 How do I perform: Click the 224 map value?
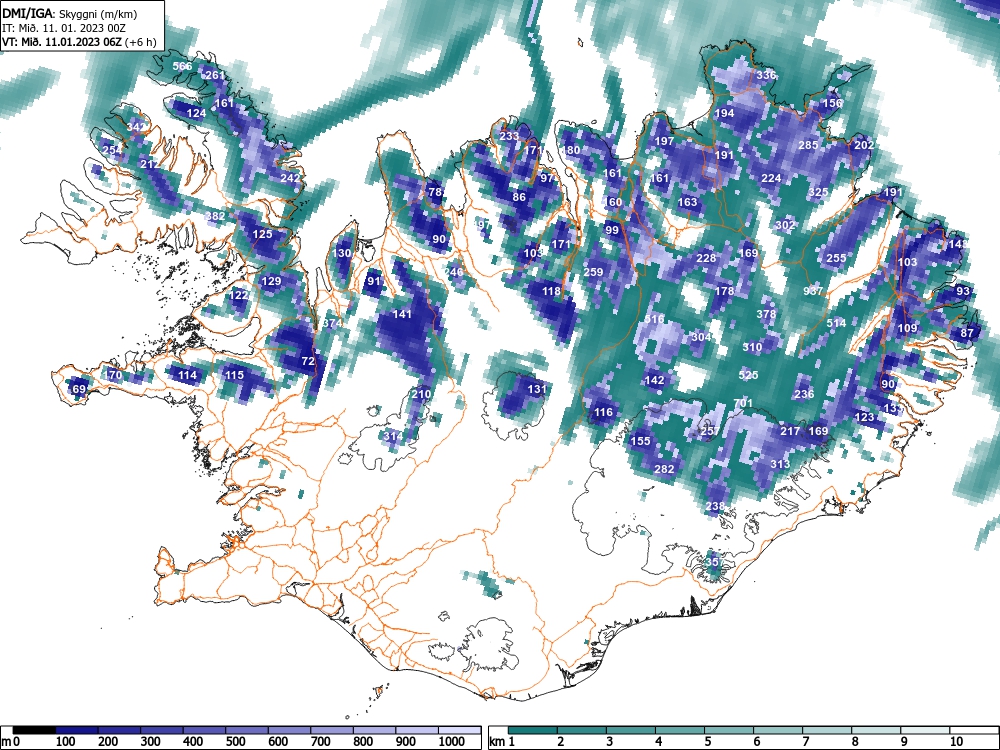(x=772, y=178)
